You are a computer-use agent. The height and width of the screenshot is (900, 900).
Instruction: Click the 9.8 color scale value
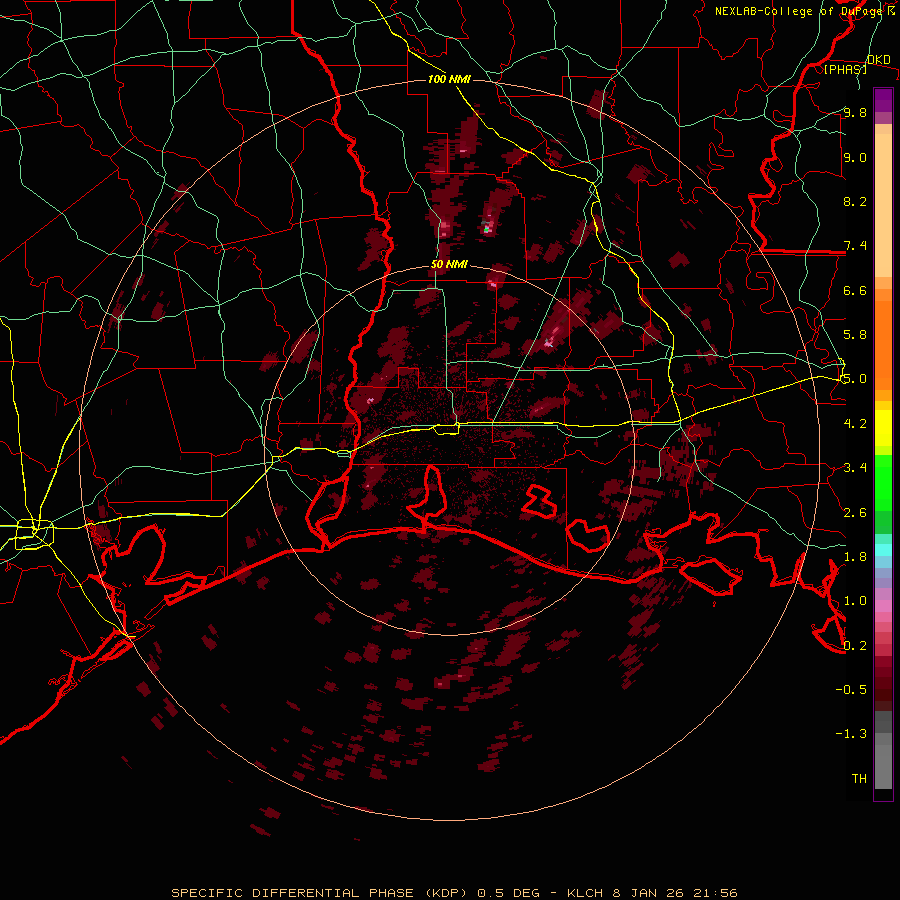pos(855,112)
